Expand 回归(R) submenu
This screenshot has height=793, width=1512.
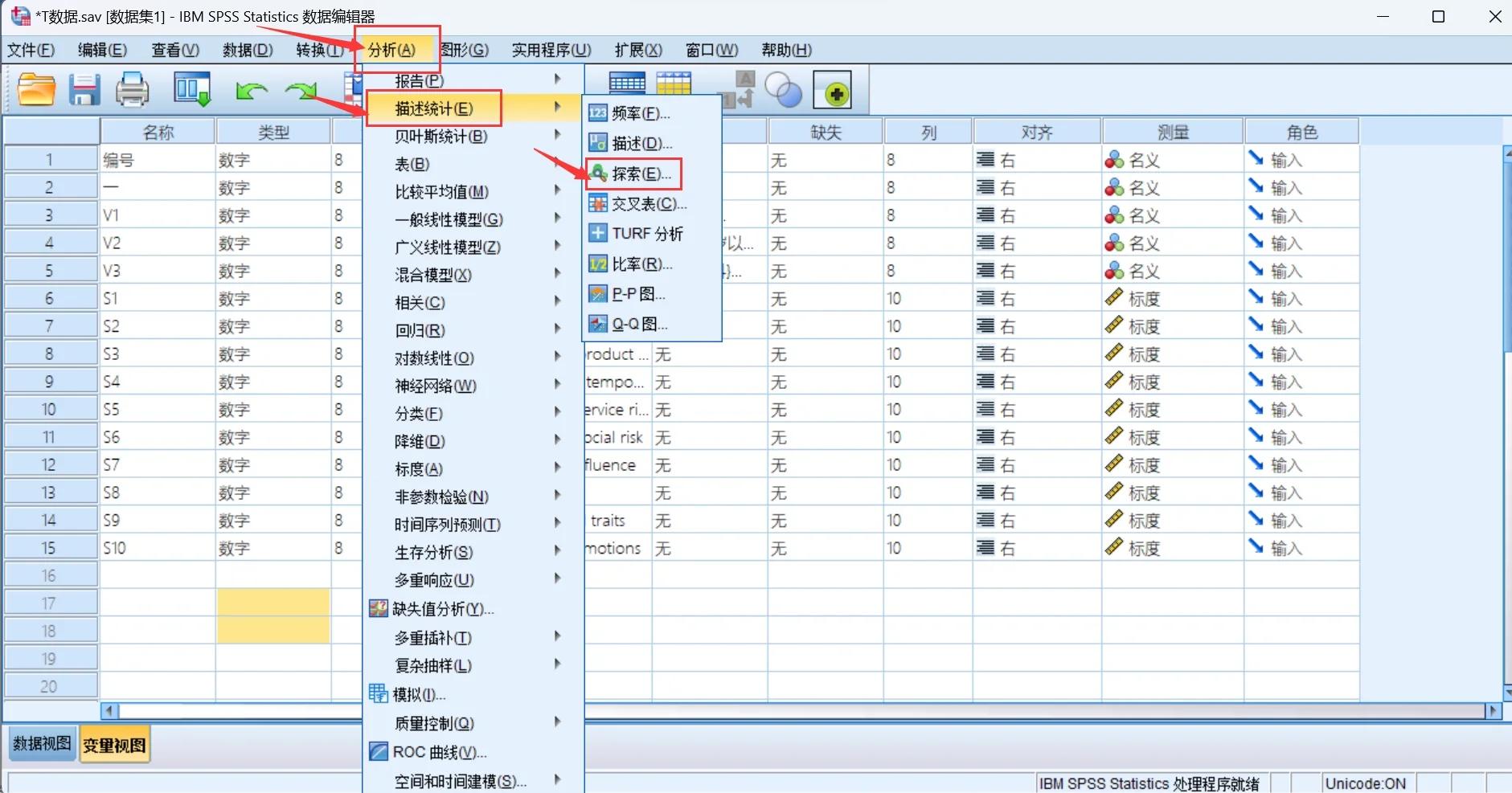tap(474, 330)
